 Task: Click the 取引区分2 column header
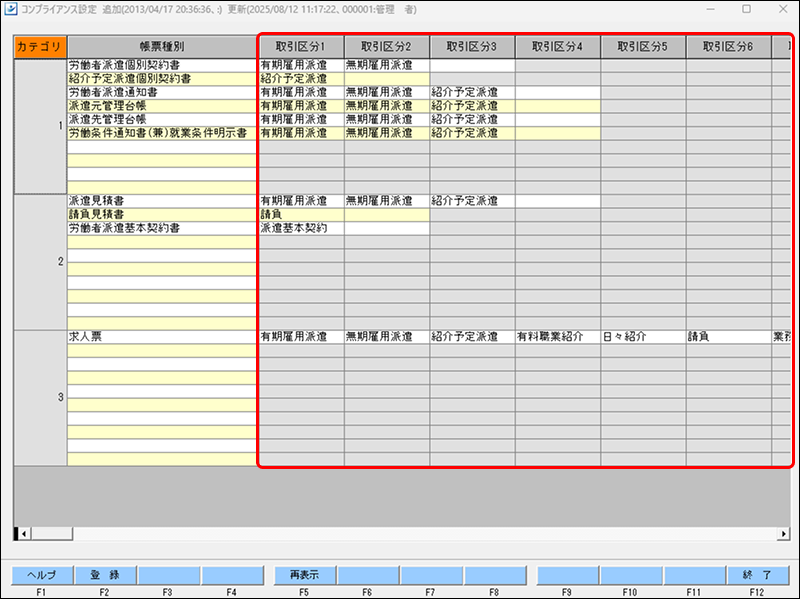pos(387,47)
